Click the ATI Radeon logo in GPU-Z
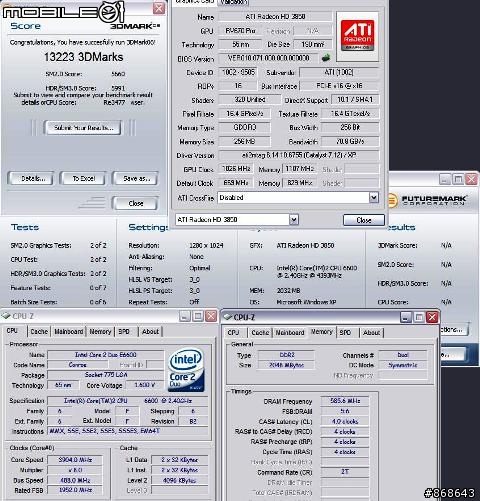This screenshot has width=480, height=501. click(357, 36)
